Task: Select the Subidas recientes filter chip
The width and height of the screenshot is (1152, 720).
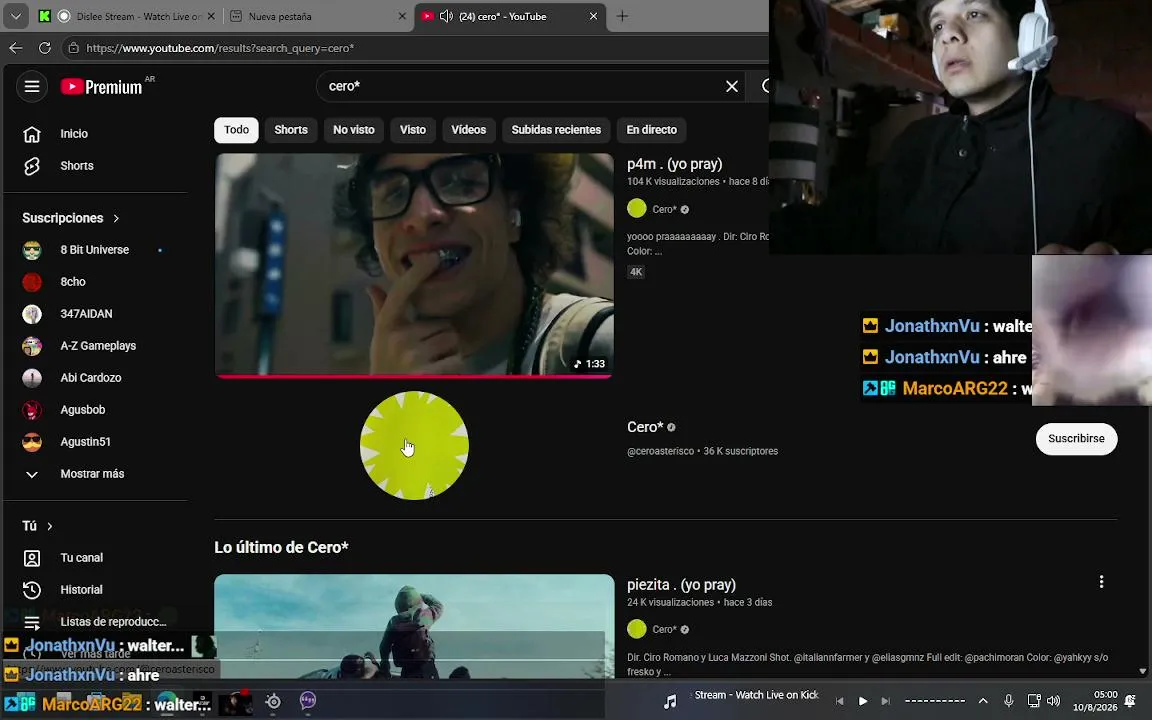Action: 555,130
